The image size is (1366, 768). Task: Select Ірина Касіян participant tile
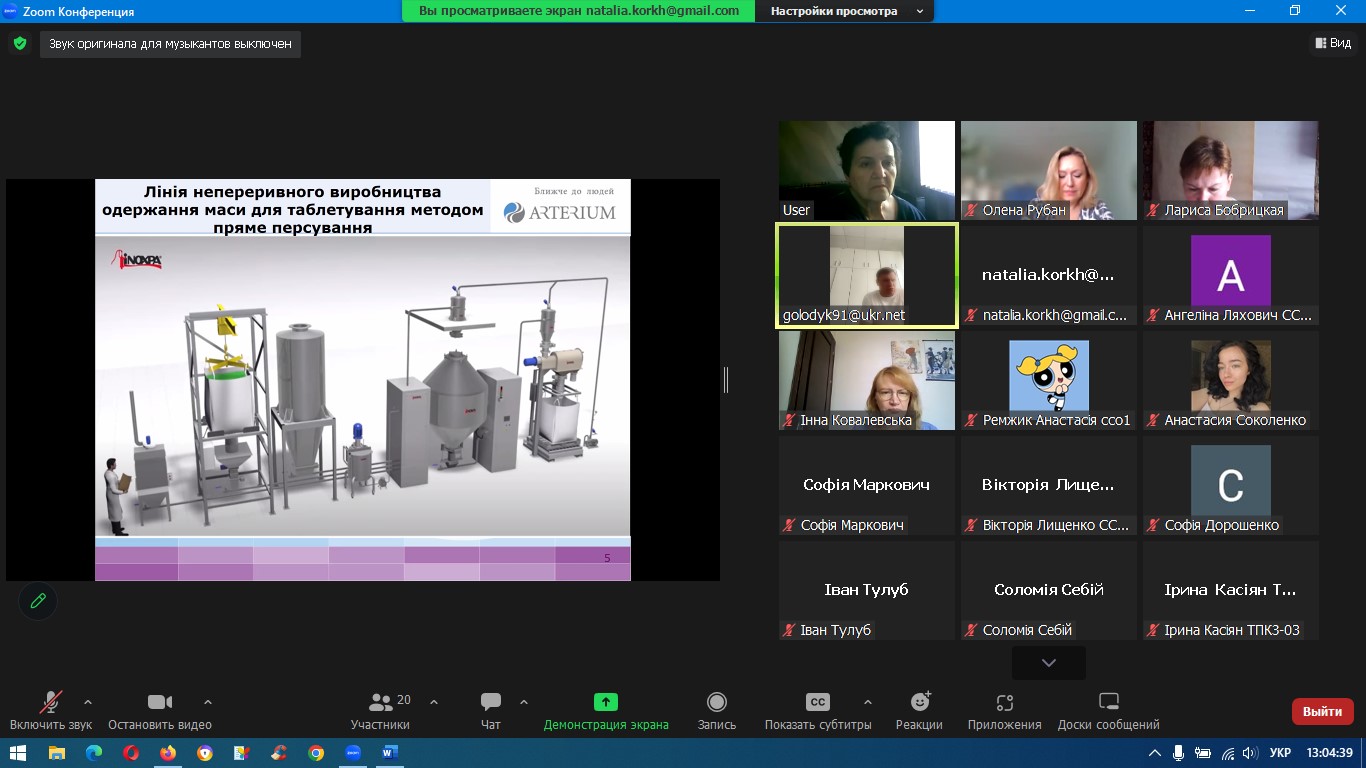[1231, 590]
